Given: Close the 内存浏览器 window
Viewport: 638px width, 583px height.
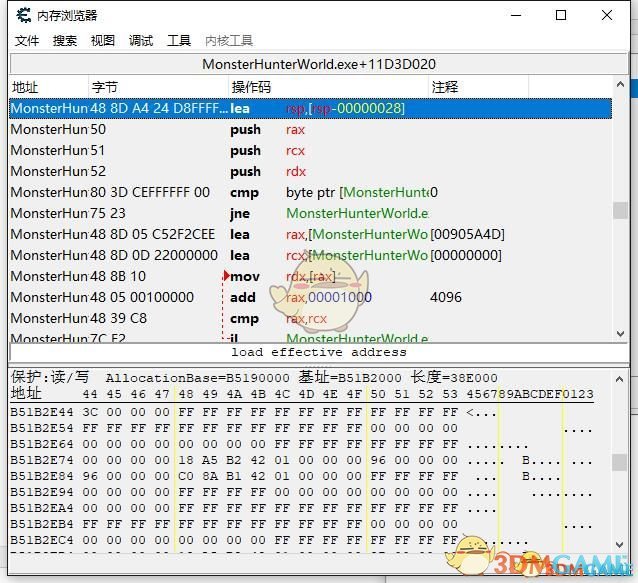Looking at the screenshot, I should [607, 15].
